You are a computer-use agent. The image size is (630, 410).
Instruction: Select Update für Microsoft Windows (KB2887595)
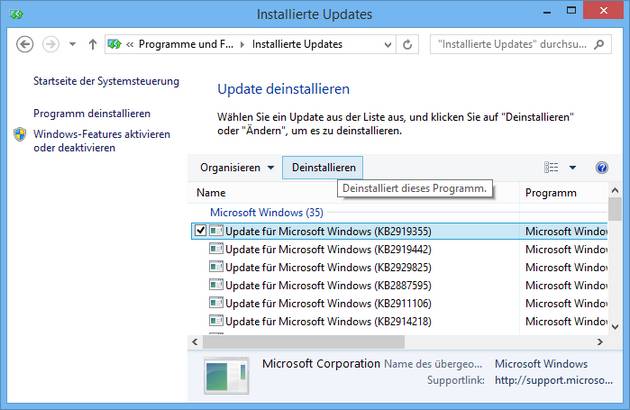[328, 285]
